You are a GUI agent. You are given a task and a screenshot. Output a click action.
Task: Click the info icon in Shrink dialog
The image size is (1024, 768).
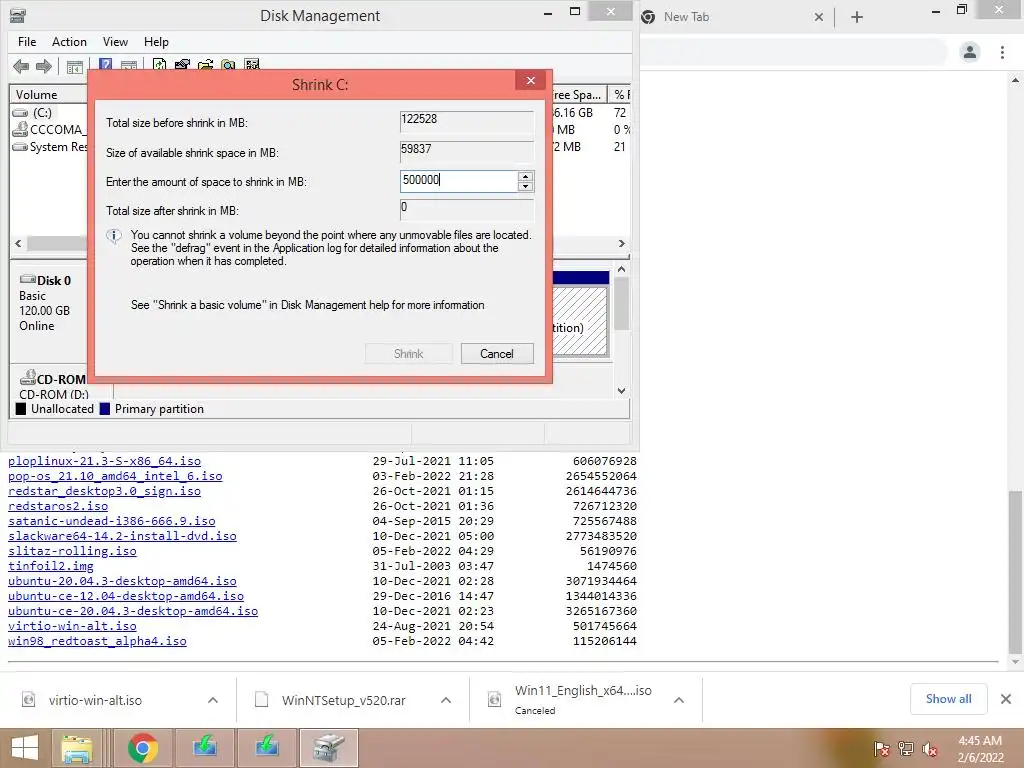point(114,236)
